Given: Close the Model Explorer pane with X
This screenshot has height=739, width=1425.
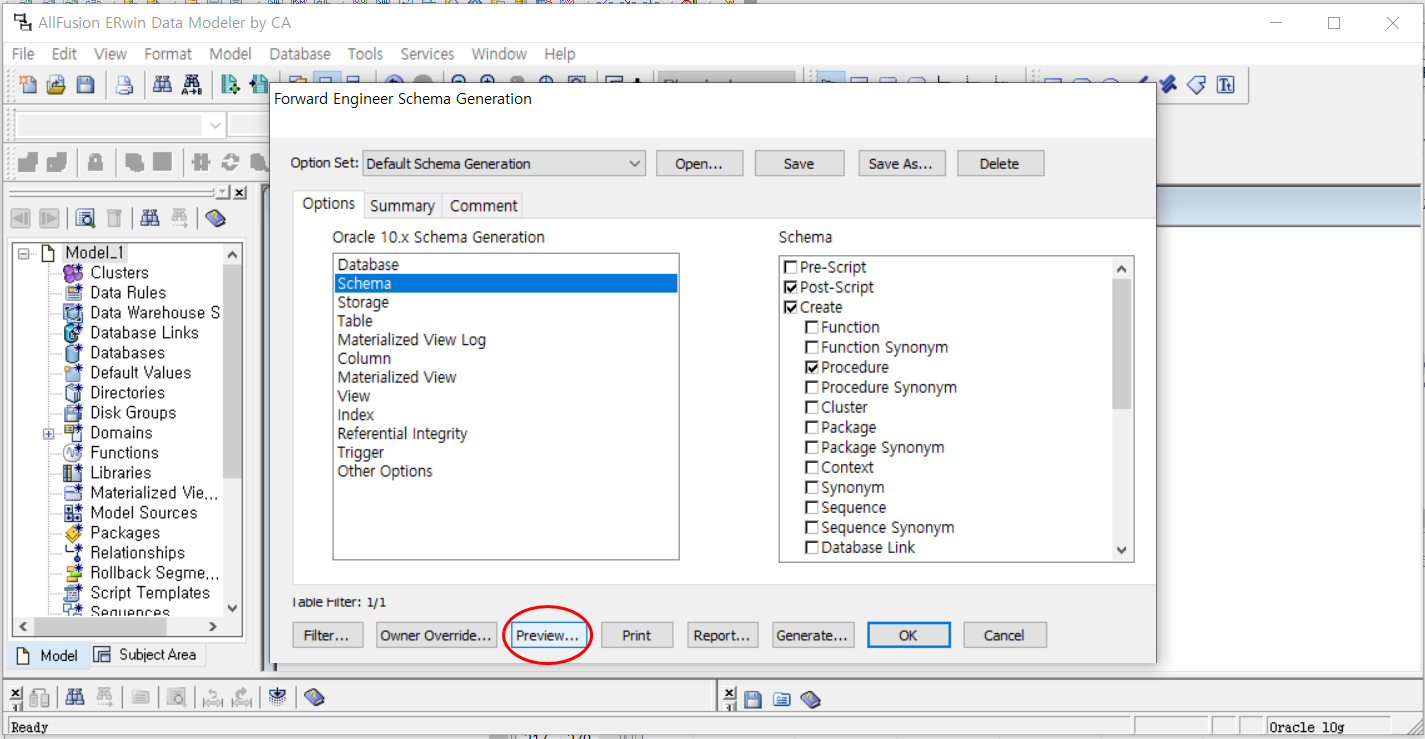Looking at the screenshot, I should point(239,191).
